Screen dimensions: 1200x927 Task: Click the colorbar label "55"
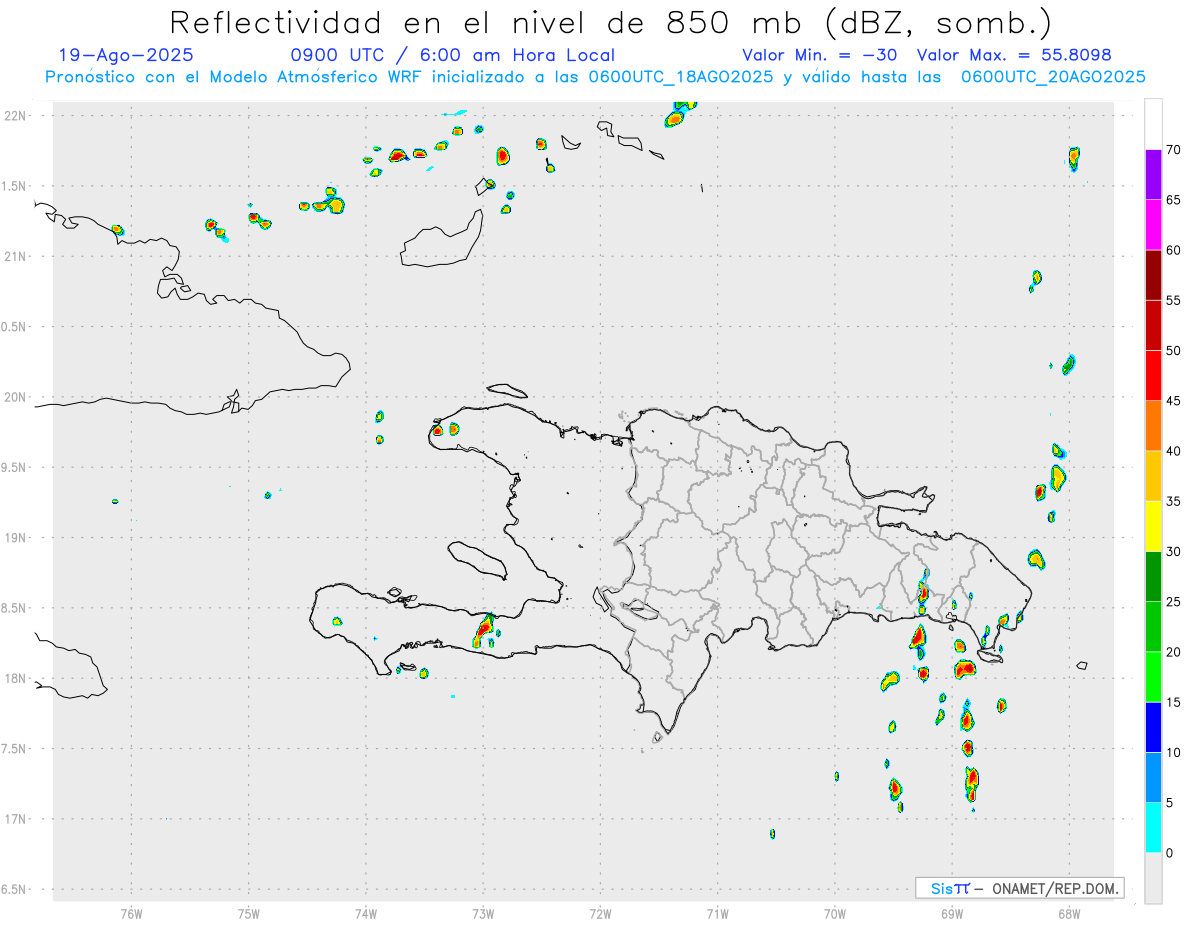1174,300
